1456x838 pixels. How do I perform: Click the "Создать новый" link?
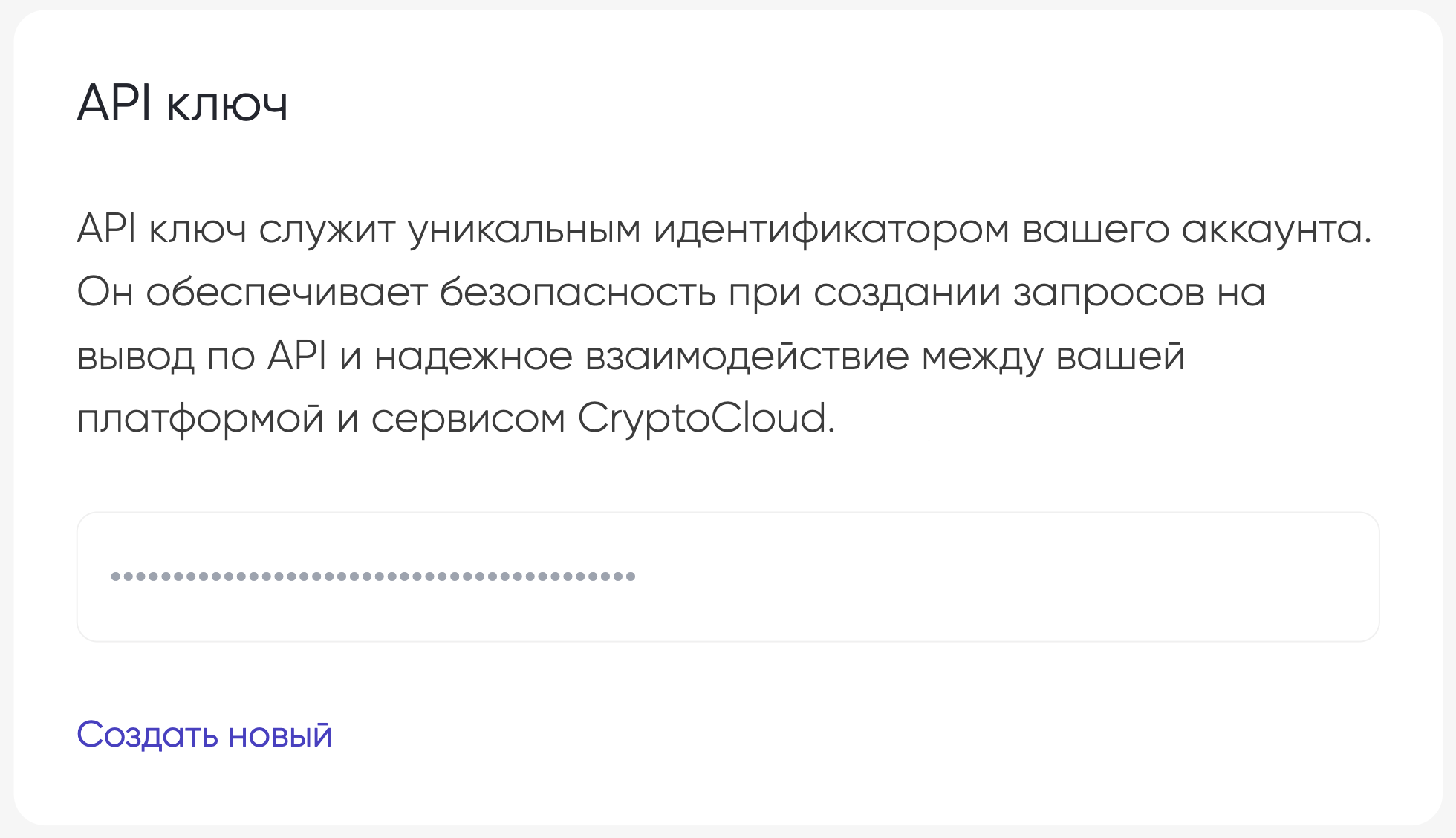(x=204, y=735)
